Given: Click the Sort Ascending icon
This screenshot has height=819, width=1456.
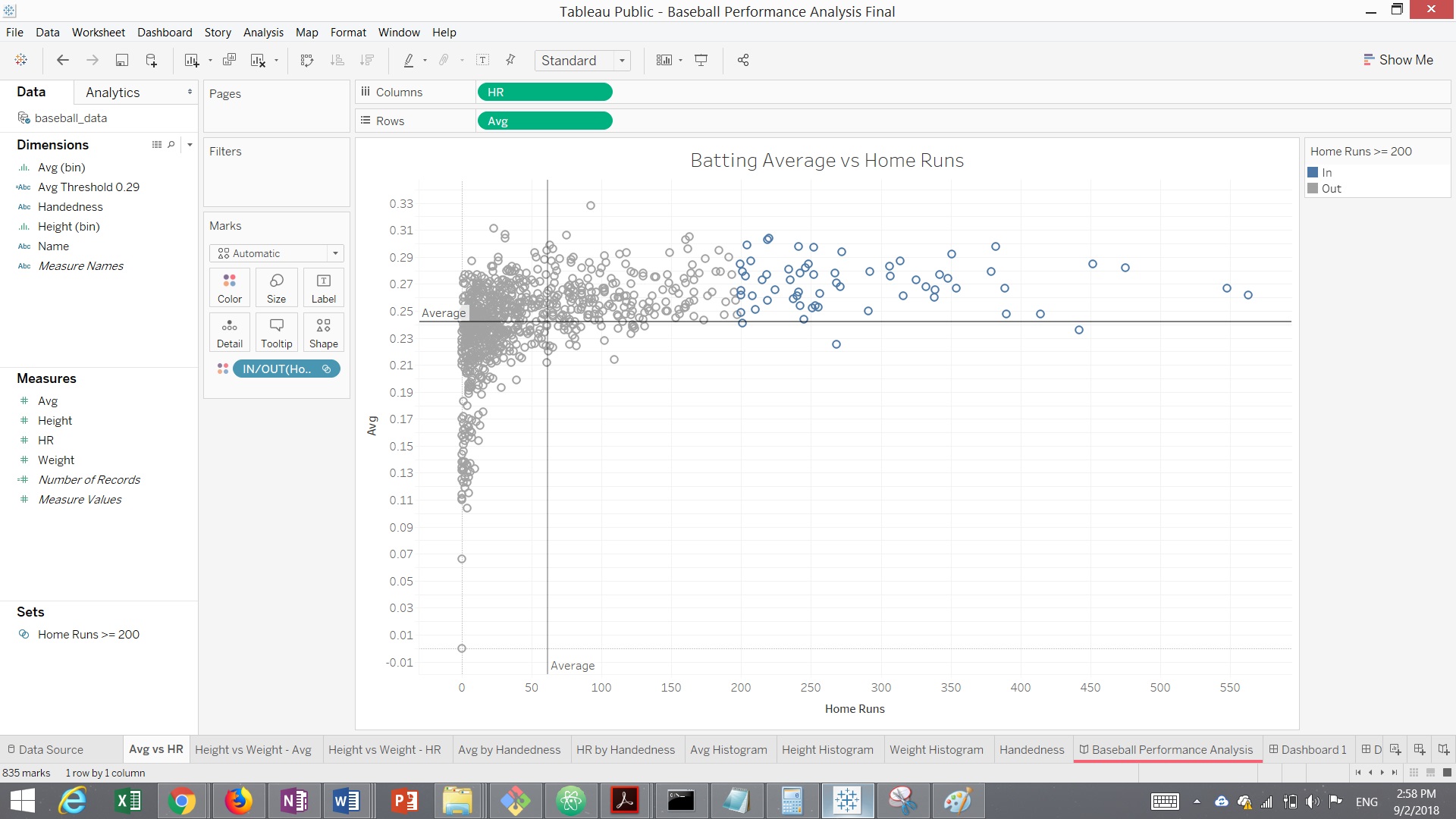Looking at the screenshot, I should [x=337, y=60].
